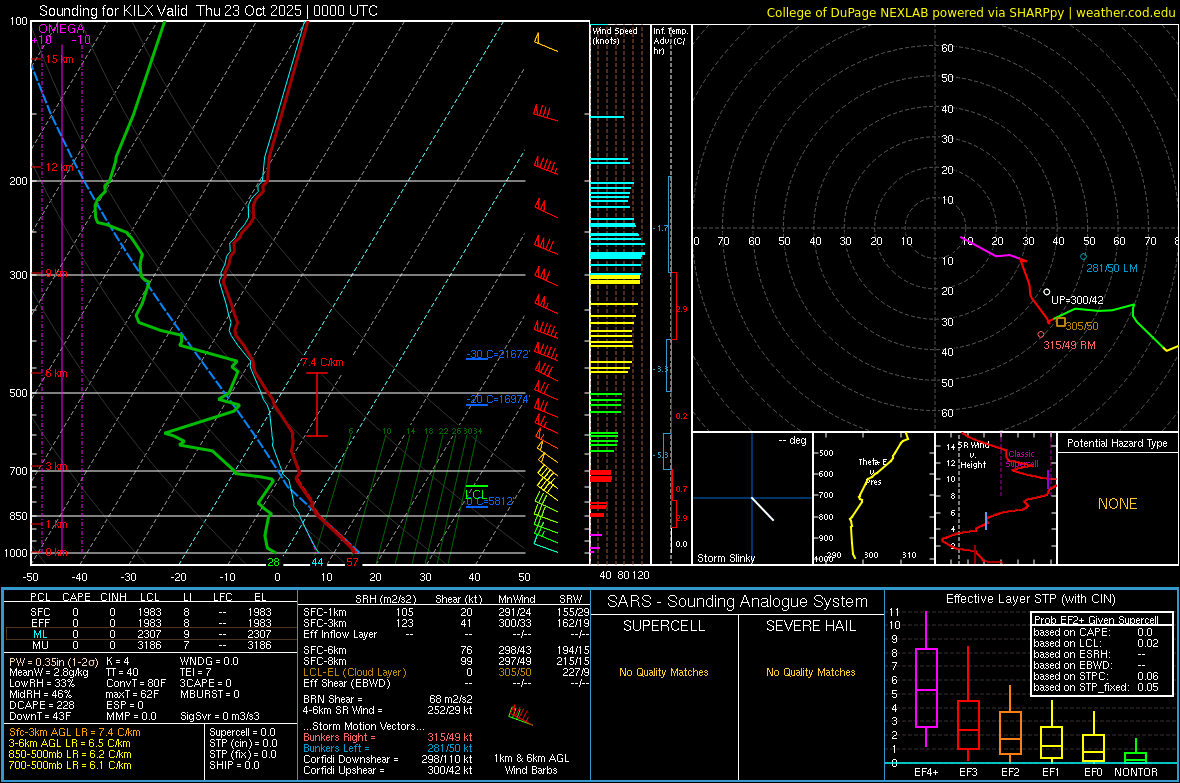Open the weather.cod.edu NEXLAB credit link
This screenshot has height=783, width=1180.
pyautogui.click(x=970, y=12)
